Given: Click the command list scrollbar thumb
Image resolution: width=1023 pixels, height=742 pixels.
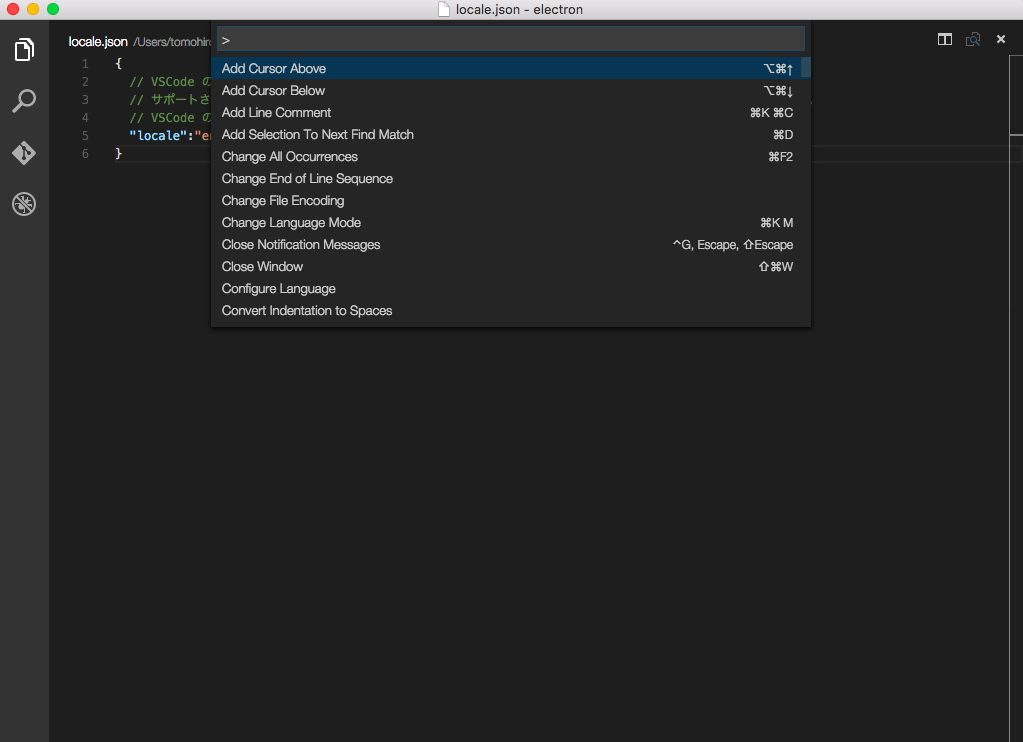Looking at the screenshot, I should 806,68.
